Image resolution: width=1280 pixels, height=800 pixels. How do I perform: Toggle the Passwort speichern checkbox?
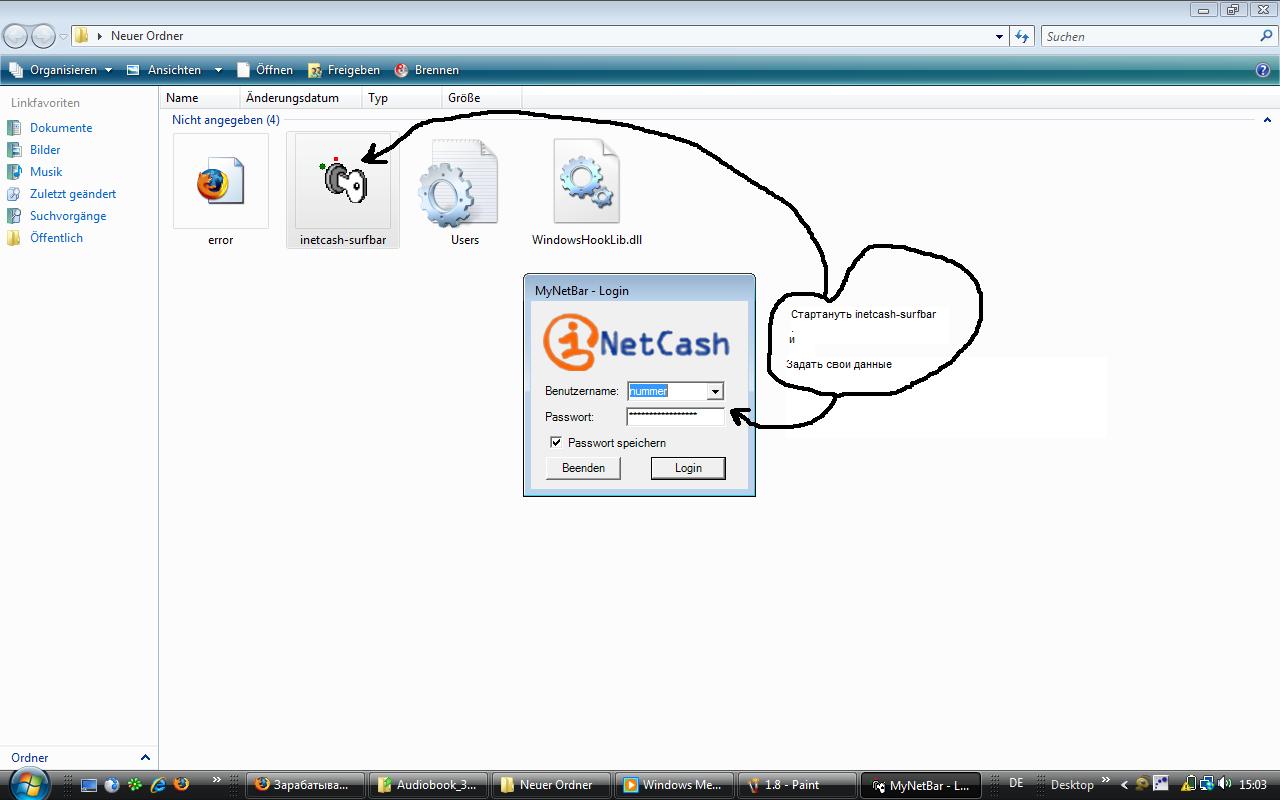556,442
